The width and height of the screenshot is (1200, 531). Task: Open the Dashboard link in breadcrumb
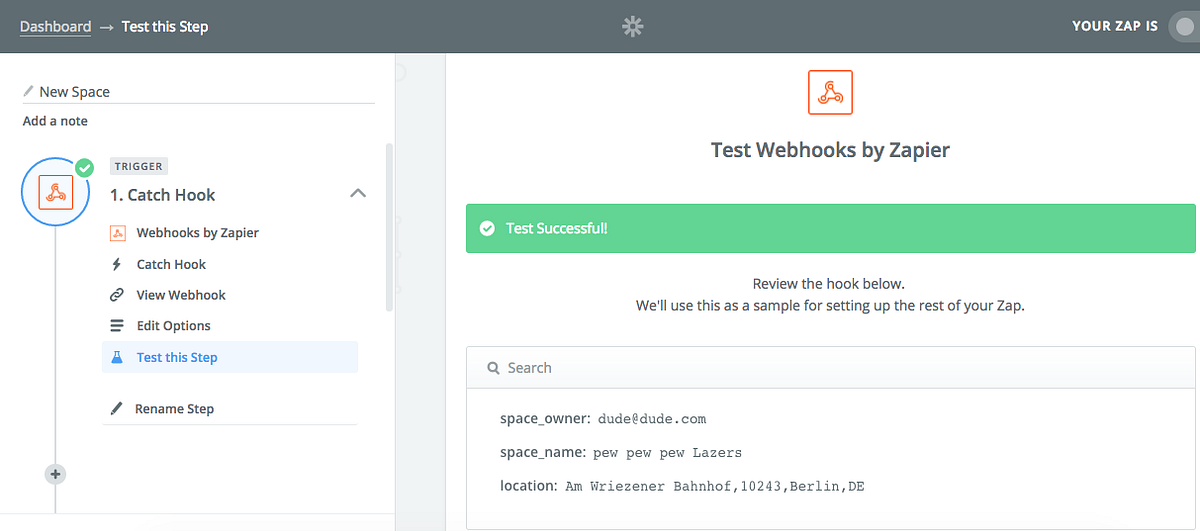[x=56, y=27]
